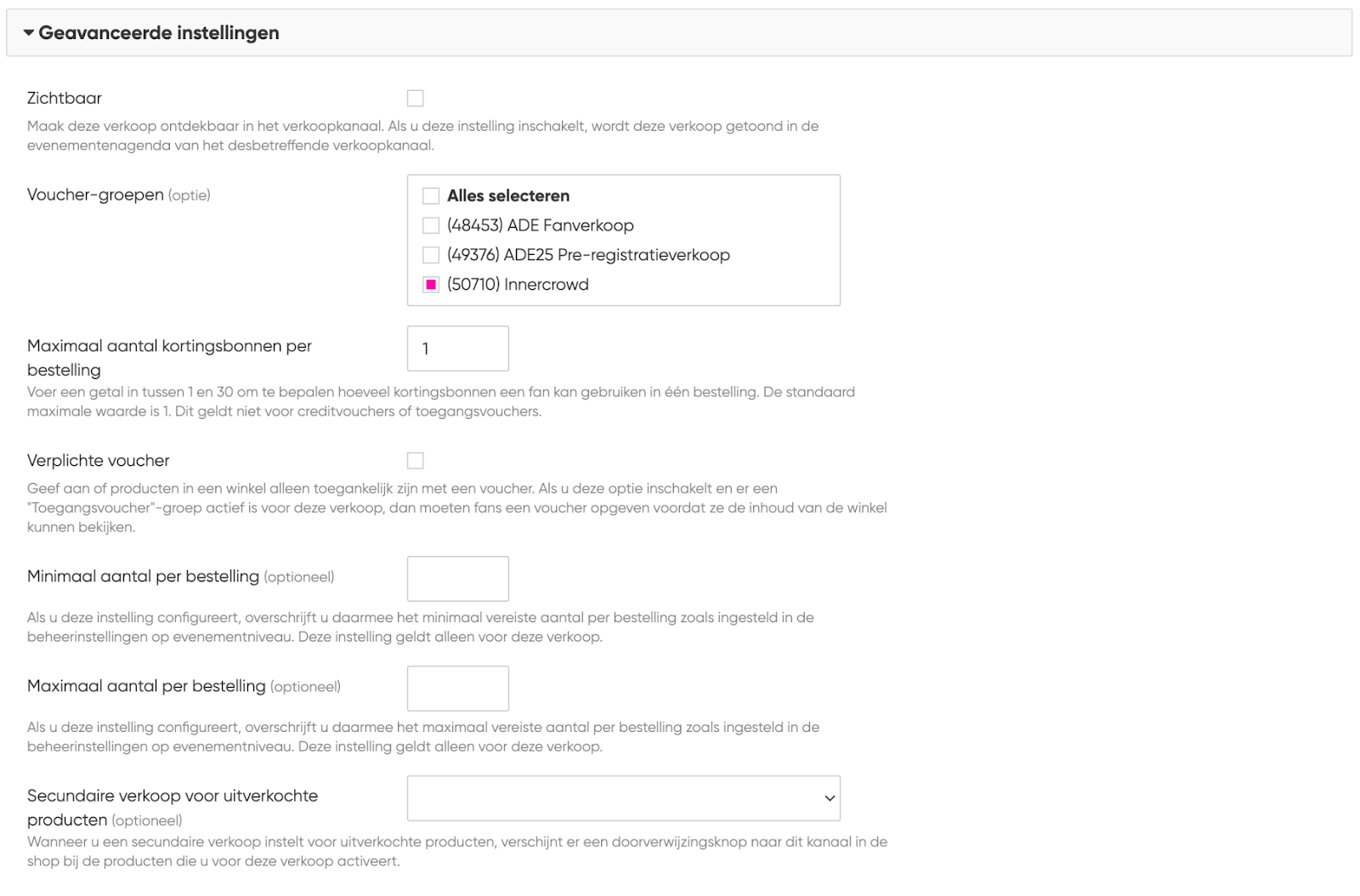Uncheck the pink Innercrowd checkbox
Screen dimensions: 1360x896
click(431, 285)
